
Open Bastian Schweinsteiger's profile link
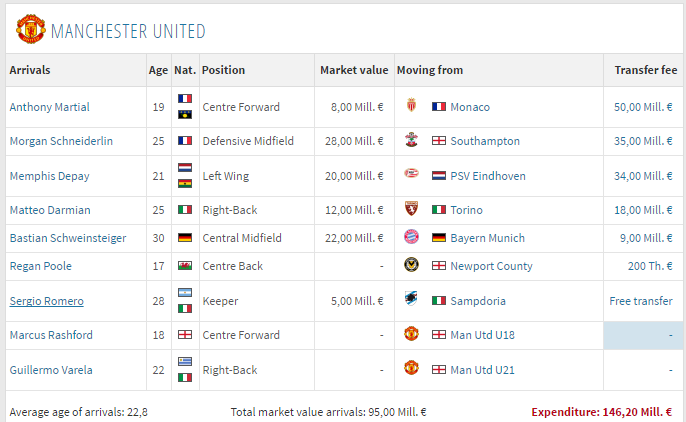click(68, 238)
